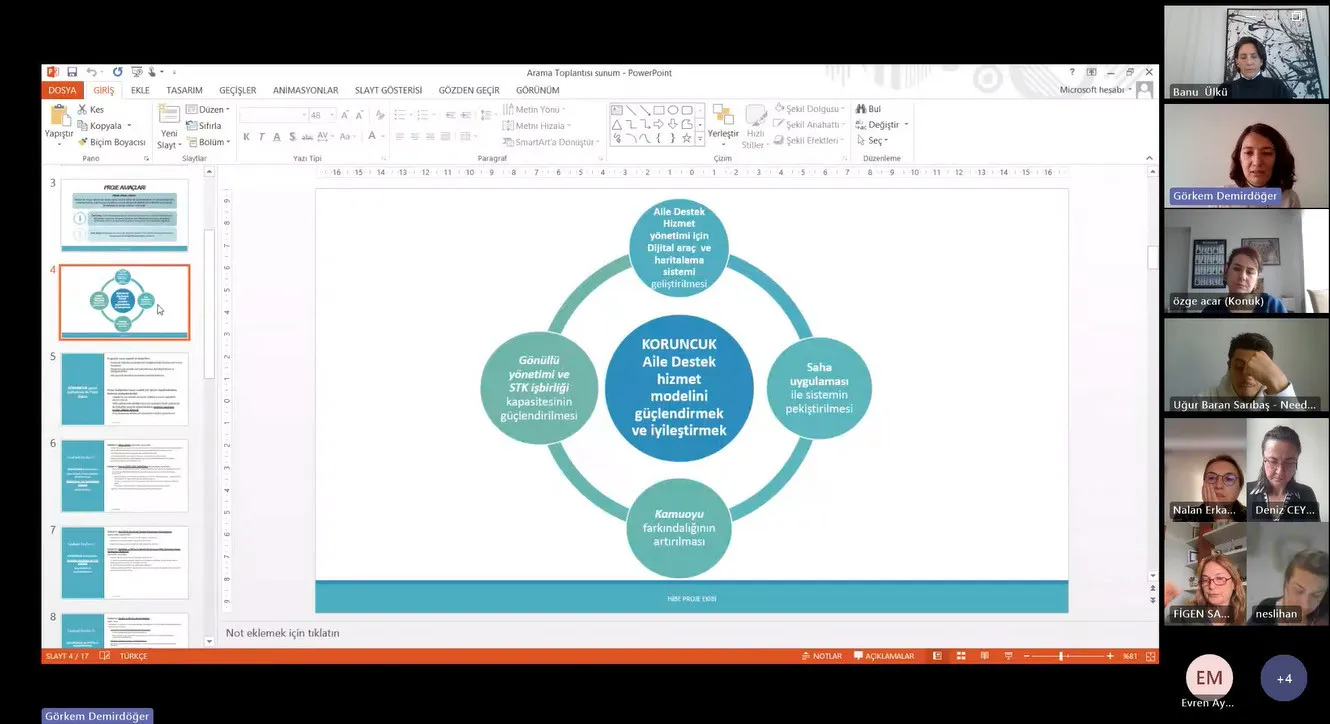Toggle Normal view button in status bar

pos(937,656)
